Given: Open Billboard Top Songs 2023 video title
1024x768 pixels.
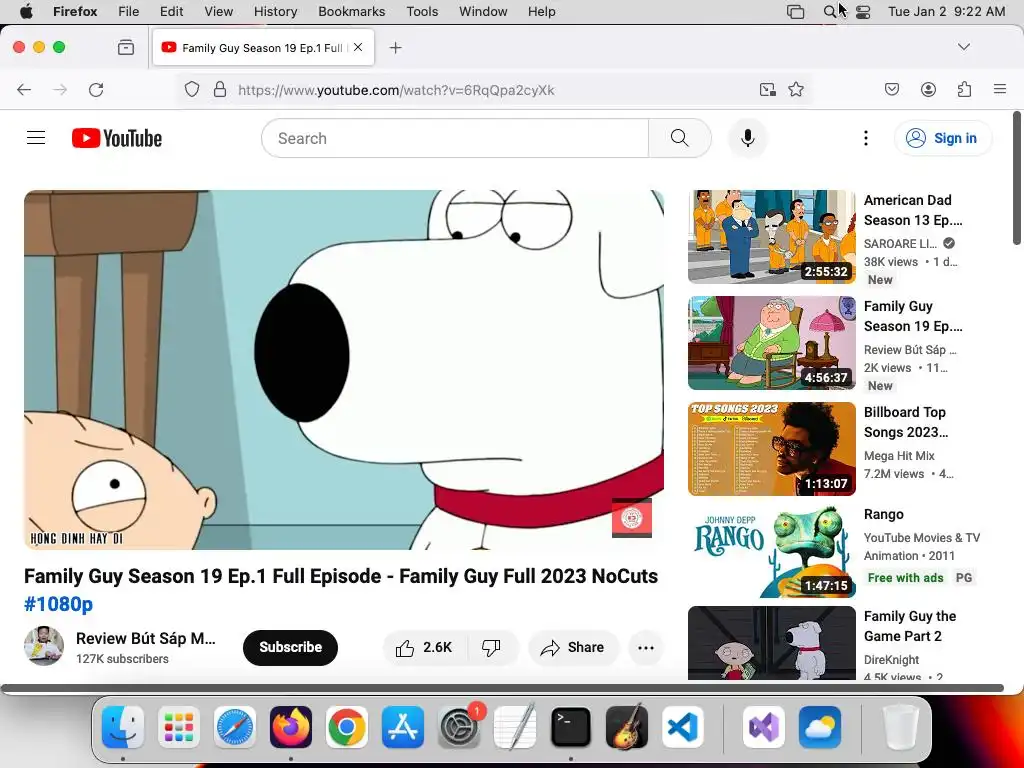Looking at the screenshot, I should point(906,422).
